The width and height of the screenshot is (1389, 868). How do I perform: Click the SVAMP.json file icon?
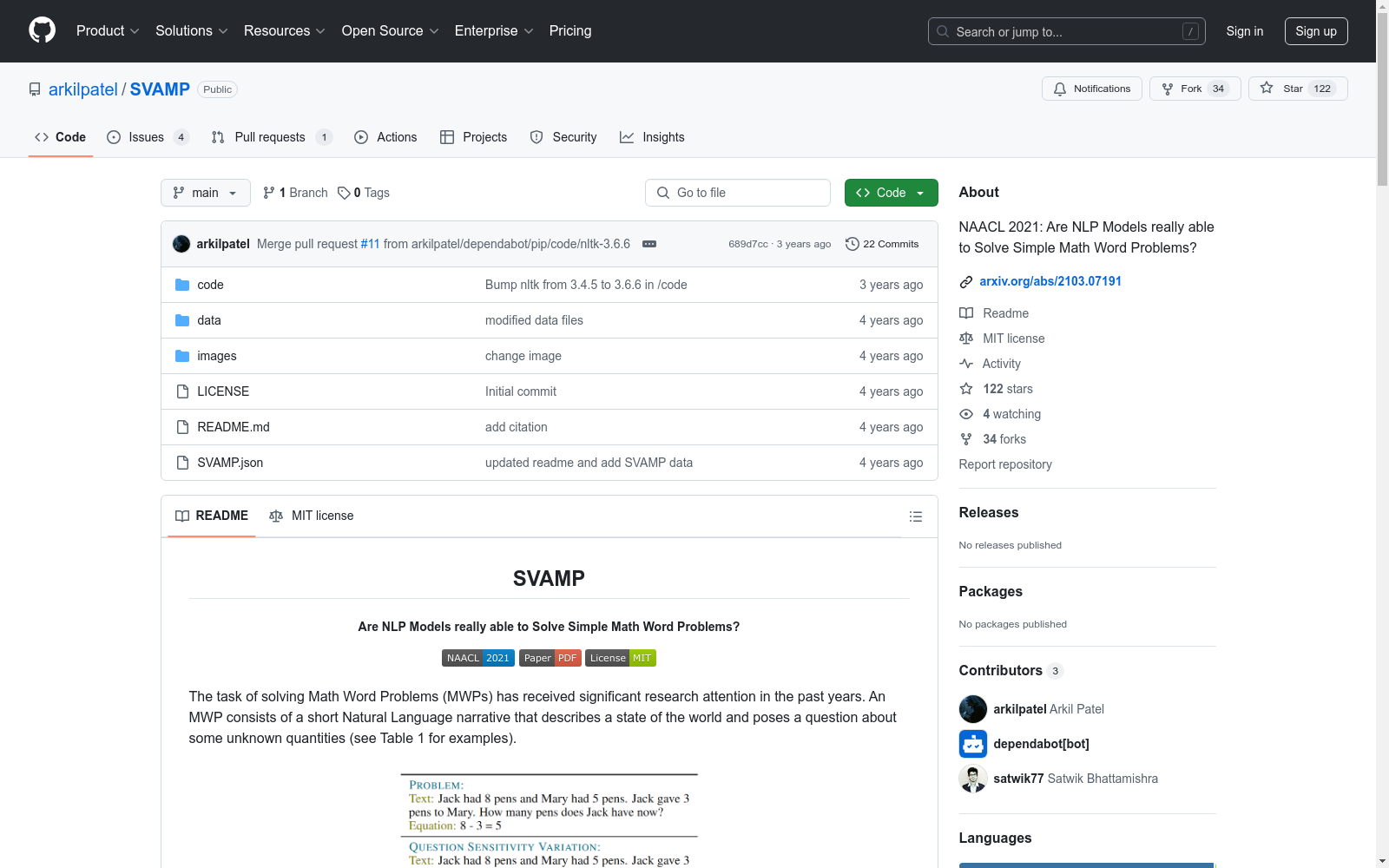[182, 463]
